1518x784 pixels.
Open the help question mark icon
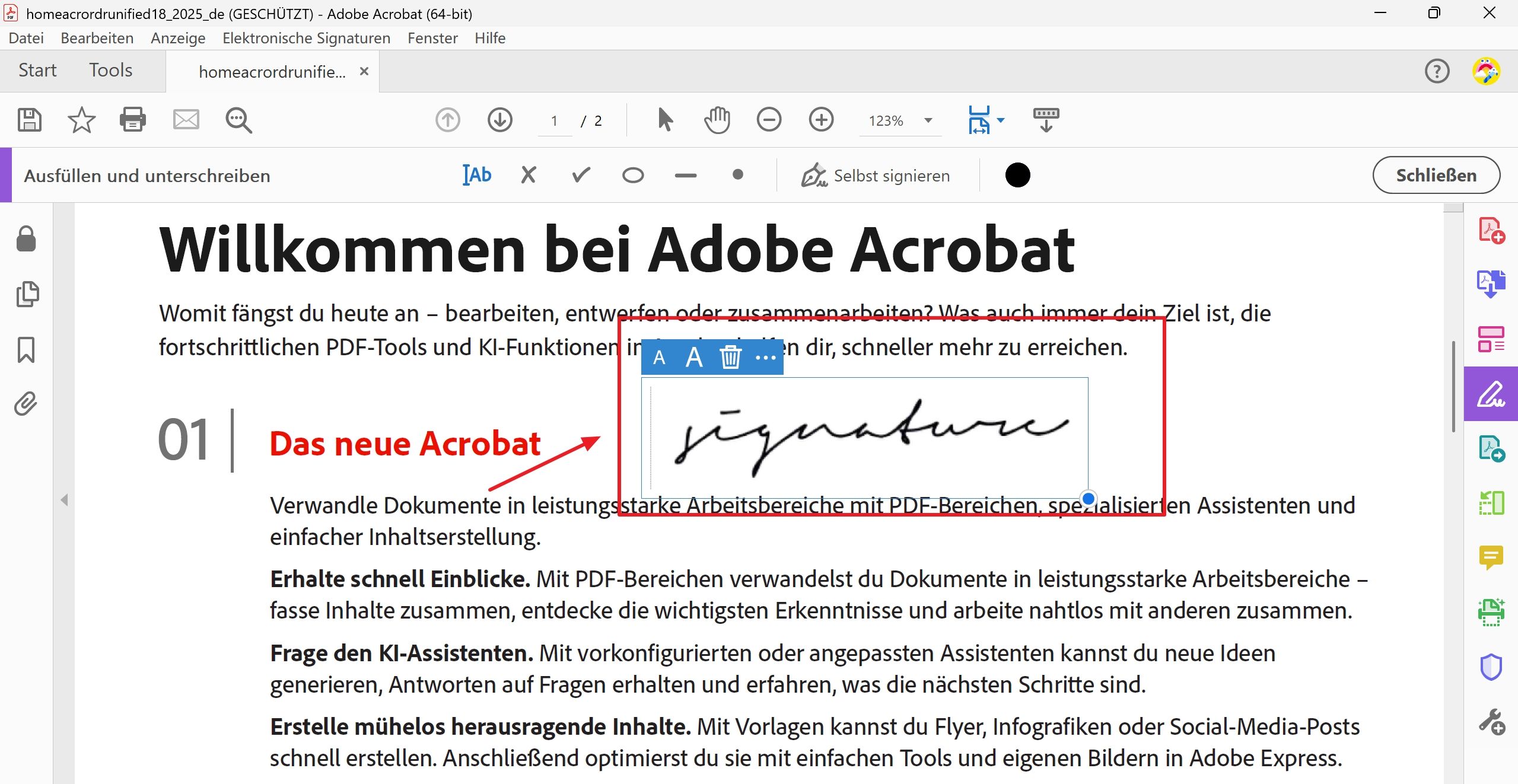1437,71
